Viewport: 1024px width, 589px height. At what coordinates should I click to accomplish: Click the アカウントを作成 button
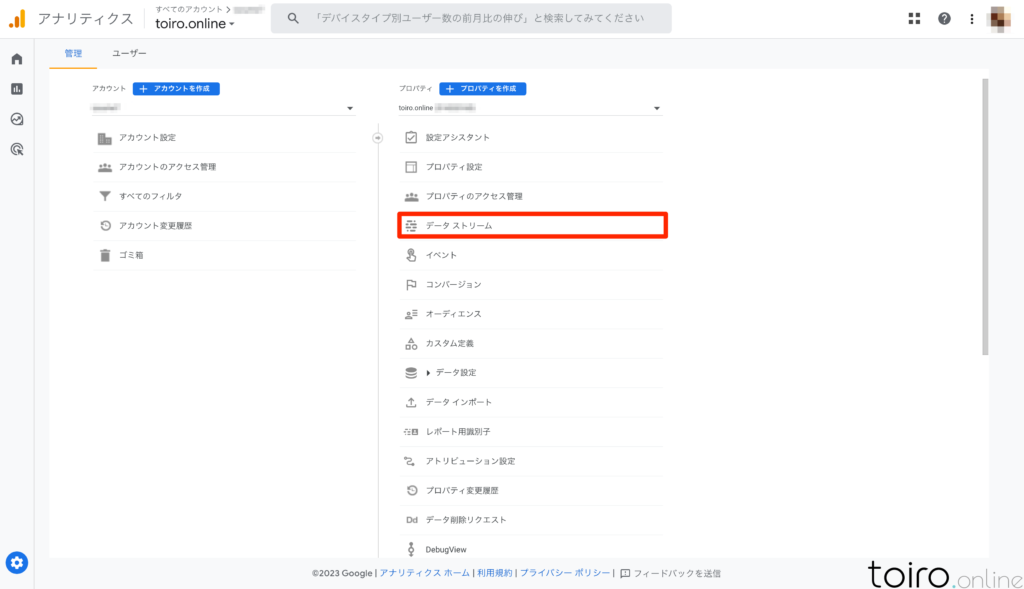tap(176, 88)
